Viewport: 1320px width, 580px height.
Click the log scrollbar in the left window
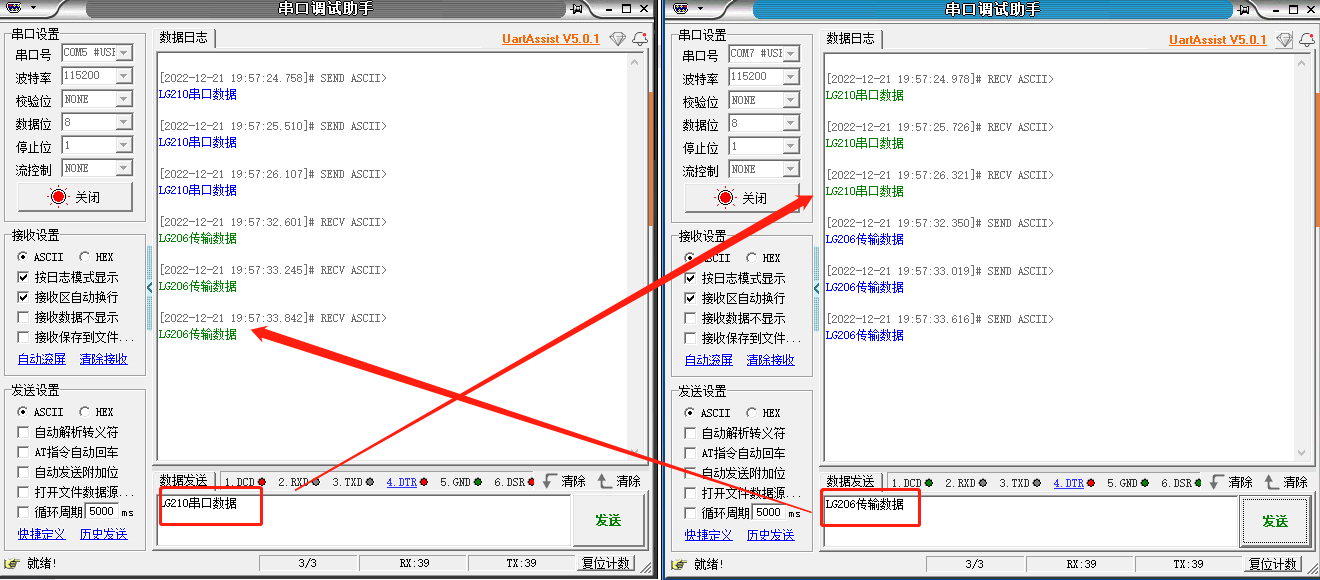point(635,250)
